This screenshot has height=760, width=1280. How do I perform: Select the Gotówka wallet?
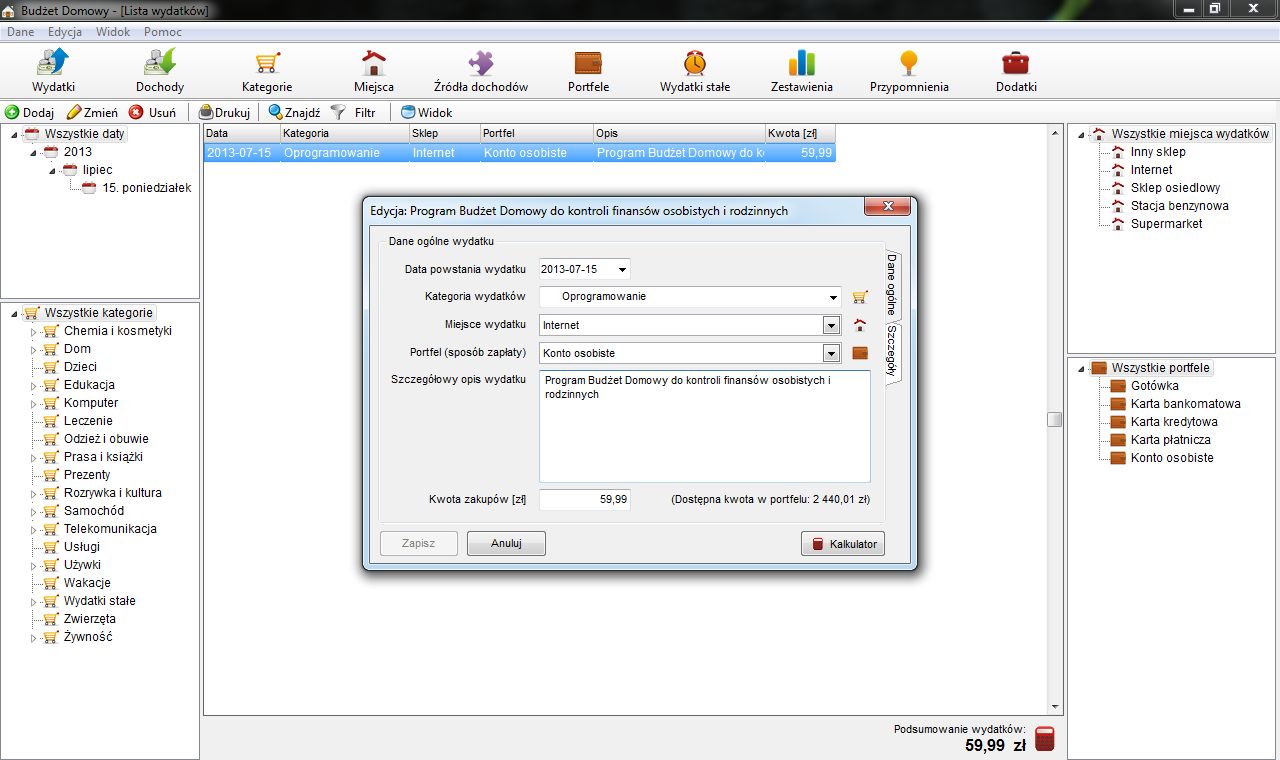(1154, 386)
